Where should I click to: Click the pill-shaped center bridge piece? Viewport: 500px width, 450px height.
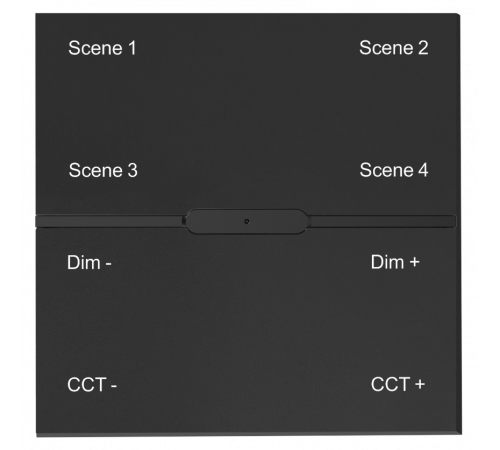pyautogui.click(x=246, y=221)
